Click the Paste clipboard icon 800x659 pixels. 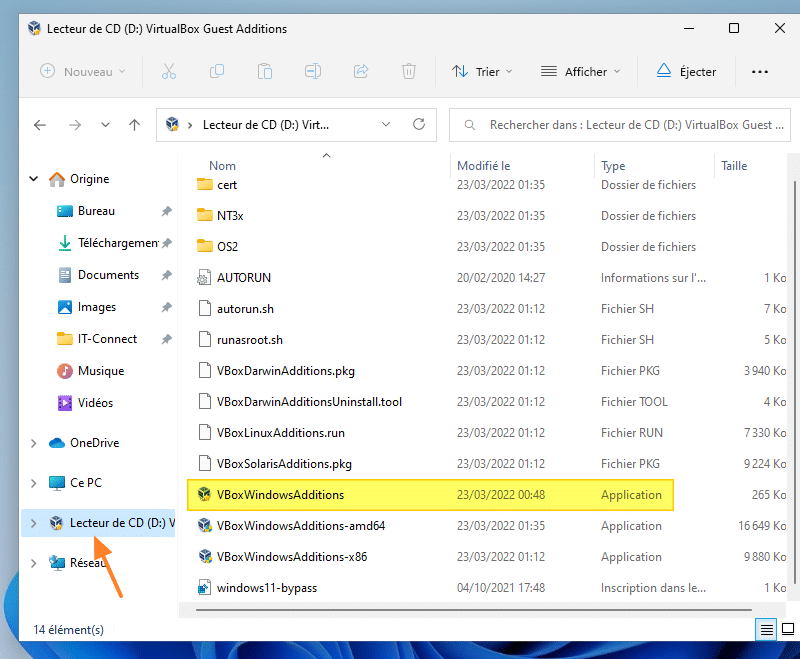click(x=265, y=71)
